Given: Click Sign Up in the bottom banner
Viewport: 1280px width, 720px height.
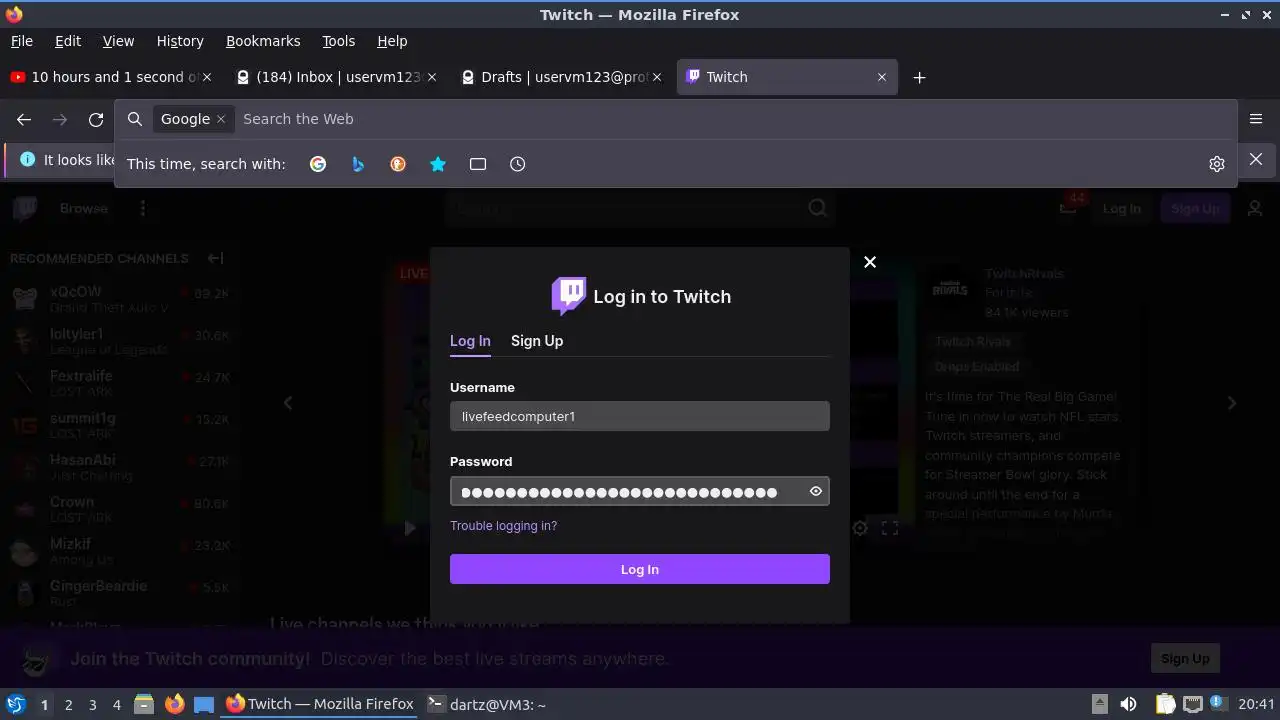Looking at the screenshot, I should coord(1185,658).
